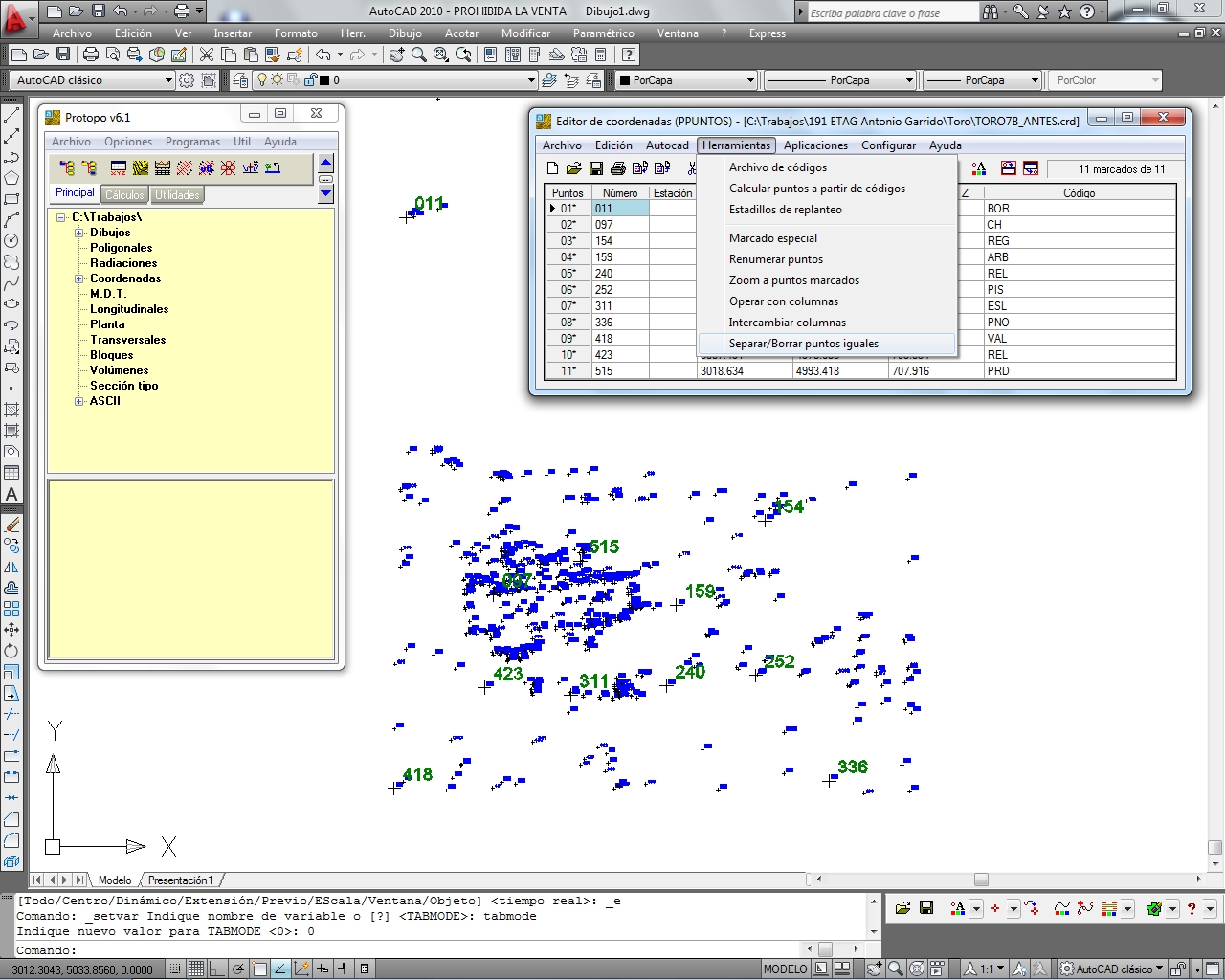Select 'Separar/Borrar puntos iguales' menu entry
The height and width of the screenshot is (980, 1225).
[828, 344]
